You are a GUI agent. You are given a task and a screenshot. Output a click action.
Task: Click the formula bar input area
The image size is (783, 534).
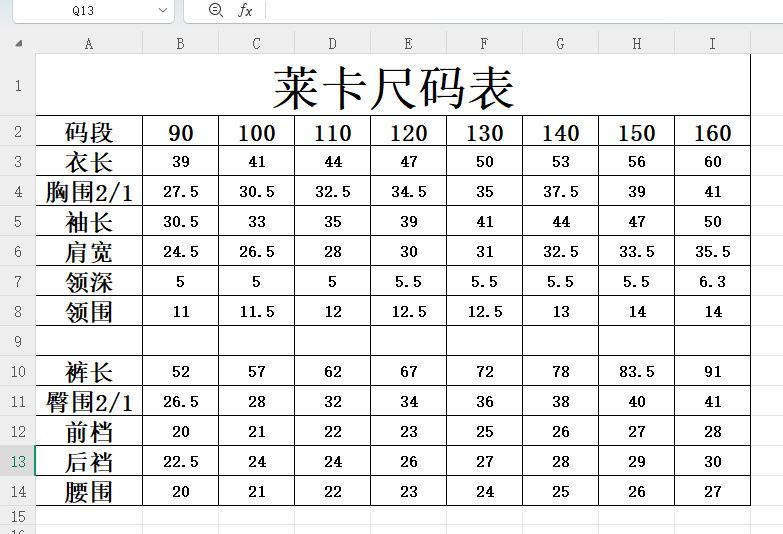pyautogui.click(x=524, y=10)
